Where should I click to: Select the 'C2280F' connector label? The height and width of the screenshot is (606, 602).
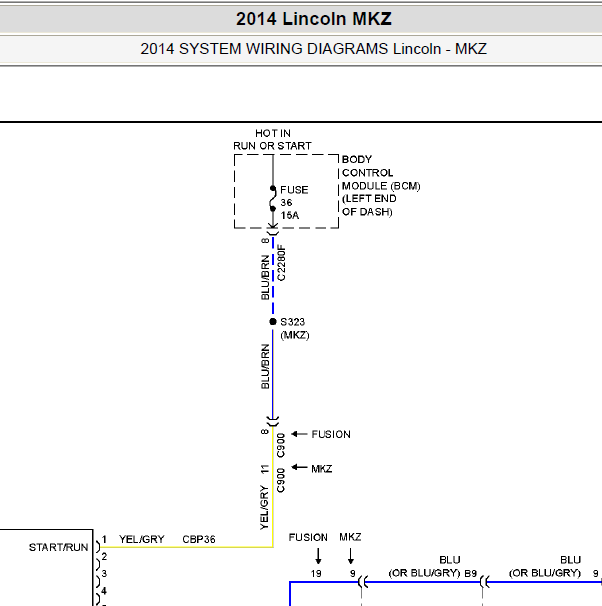tap(282, 263)
